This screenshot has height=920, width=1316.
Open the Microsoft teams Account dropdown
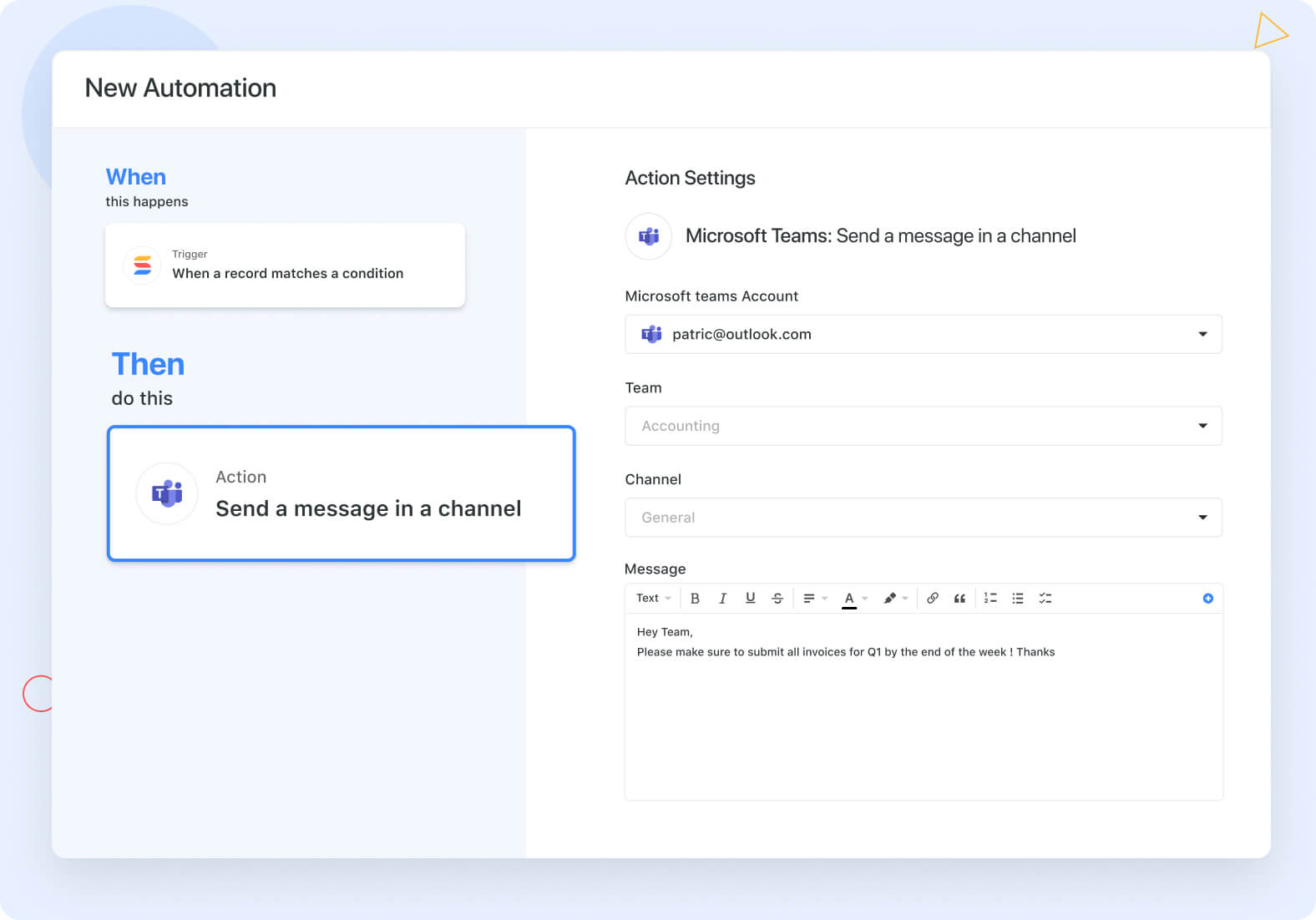coord(924,334)
